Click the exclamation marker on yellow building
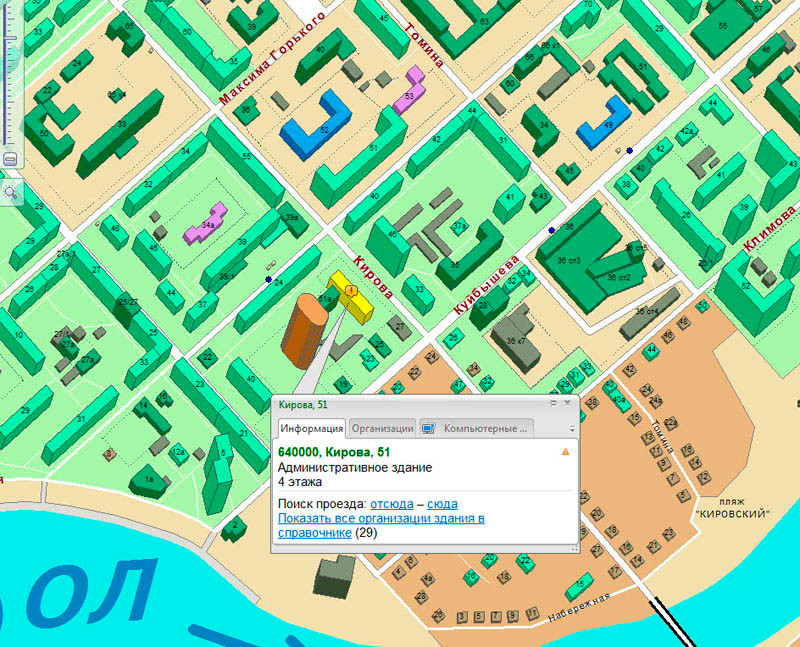Screen dimensions: 800x647 (351, 291)
